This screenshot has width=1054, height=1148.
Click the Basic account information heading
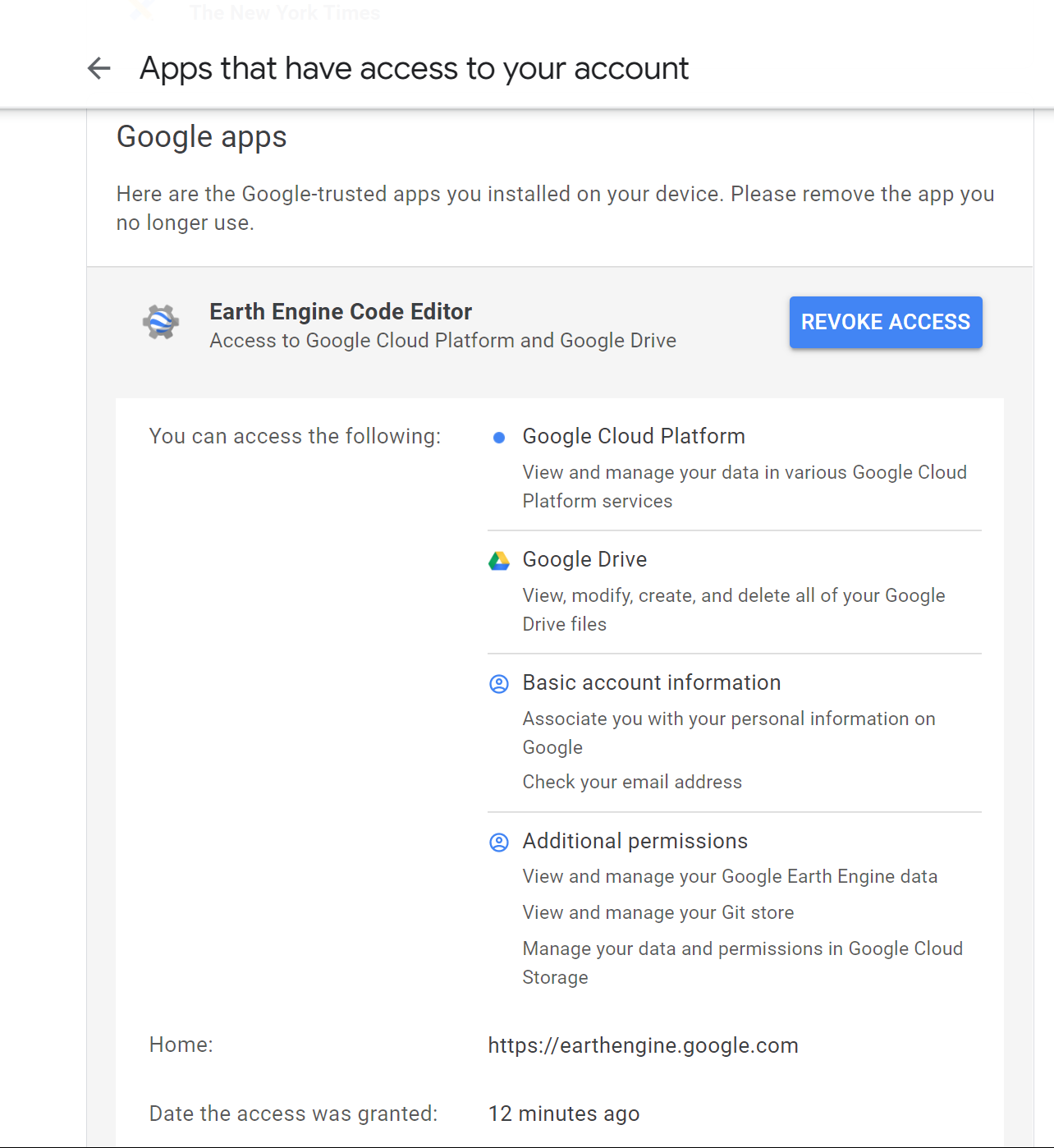pos(652,682)
